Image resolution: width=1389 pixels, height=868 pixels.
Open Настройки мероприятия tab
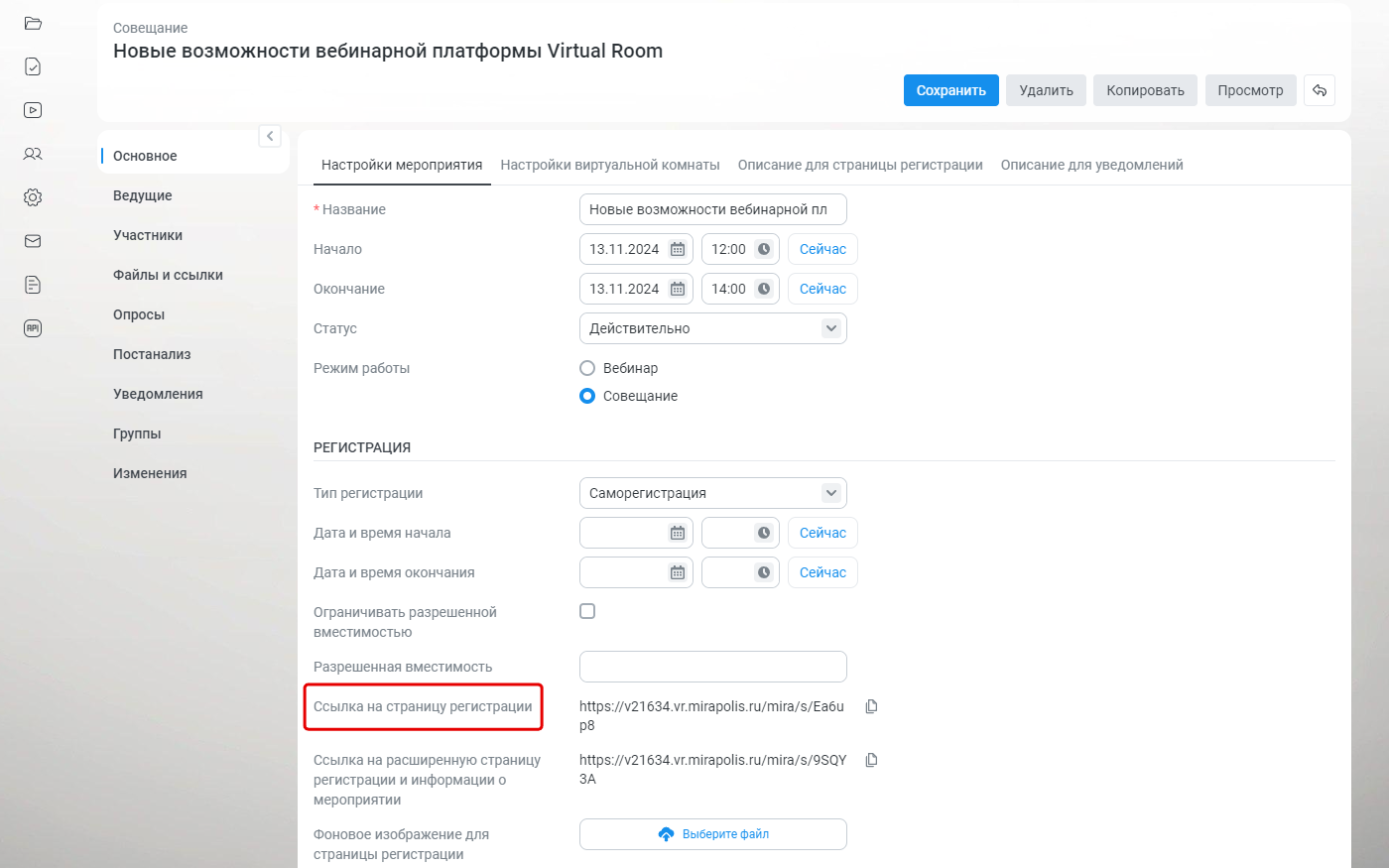pyautogui.click(x=402, y=165)
